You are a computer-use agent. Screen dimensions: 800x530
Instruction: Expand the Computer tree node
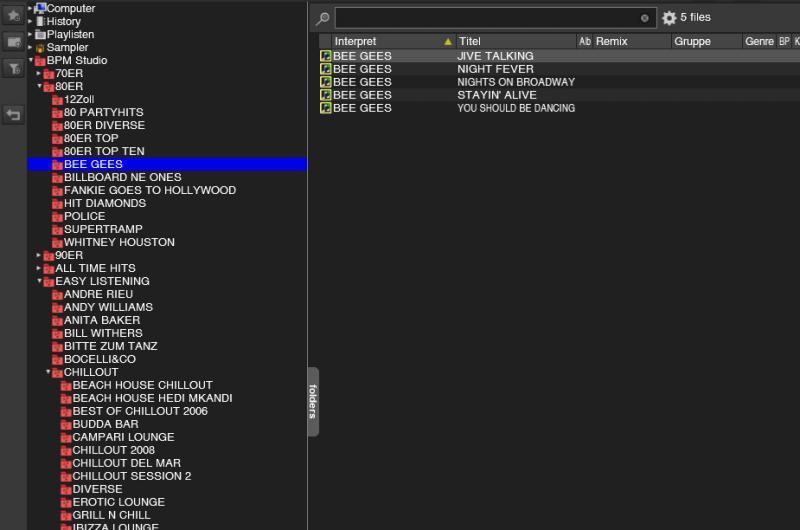[x=30, y=8]
